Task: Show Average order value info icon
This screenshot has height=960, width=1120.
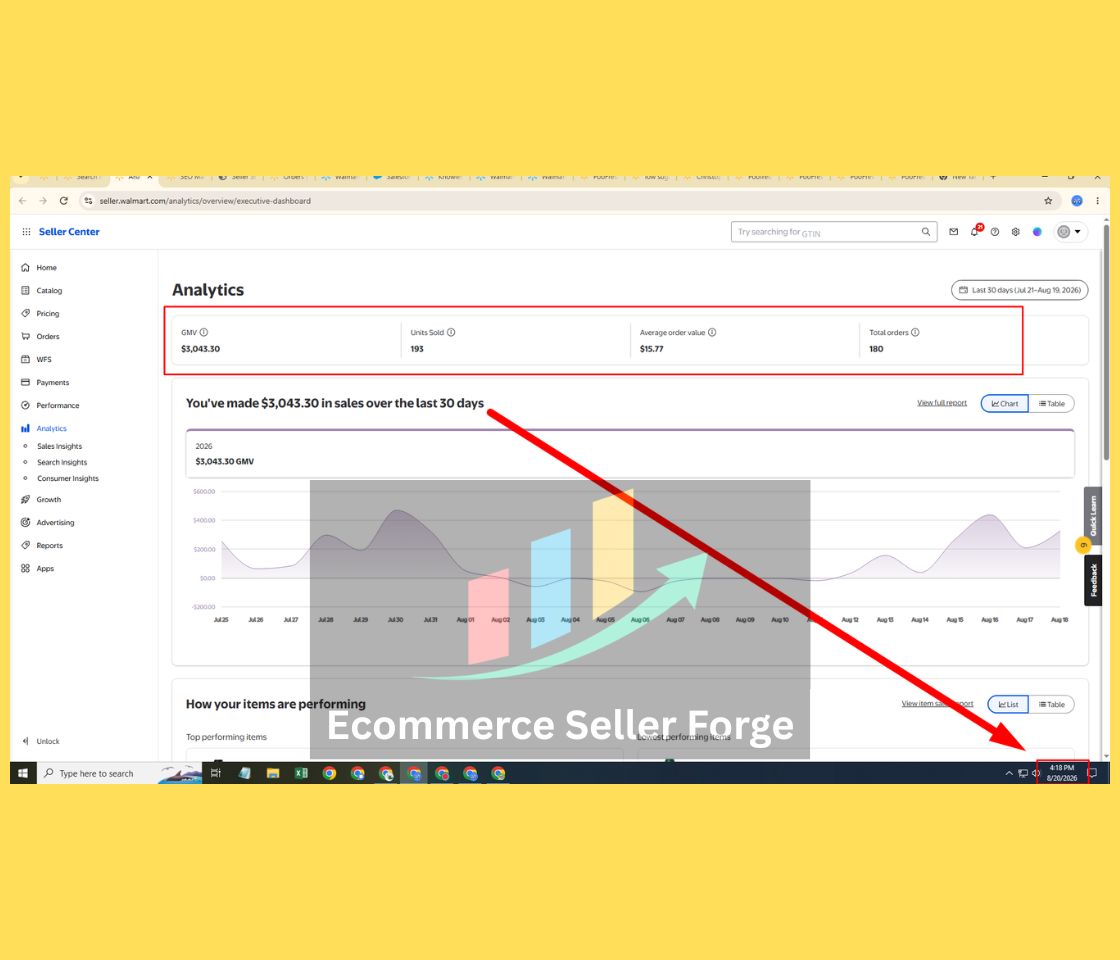Action: pyautogui.click(x=712, y=332)
